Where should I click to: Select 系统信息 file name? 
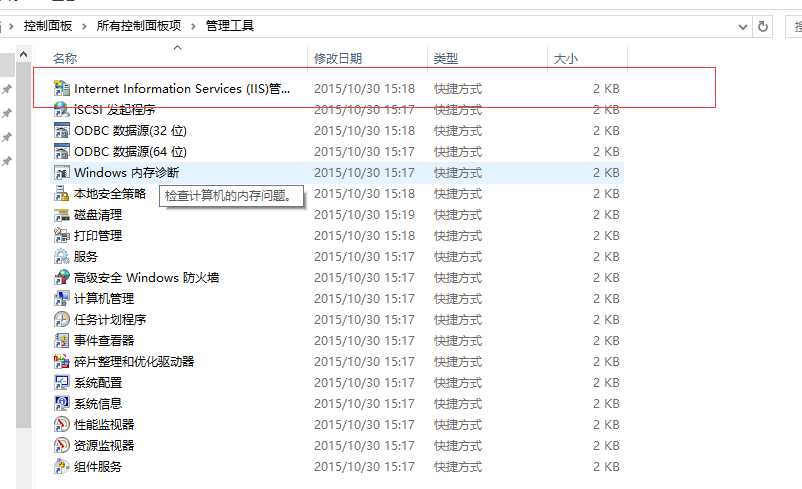coord(98,404)
